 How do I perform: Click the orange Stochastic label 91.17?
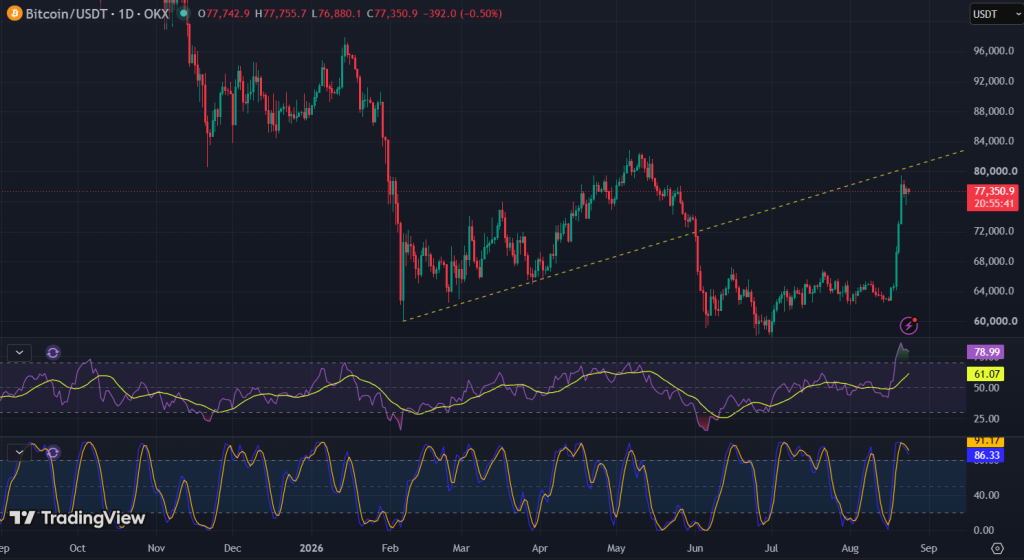coord(986,442)
